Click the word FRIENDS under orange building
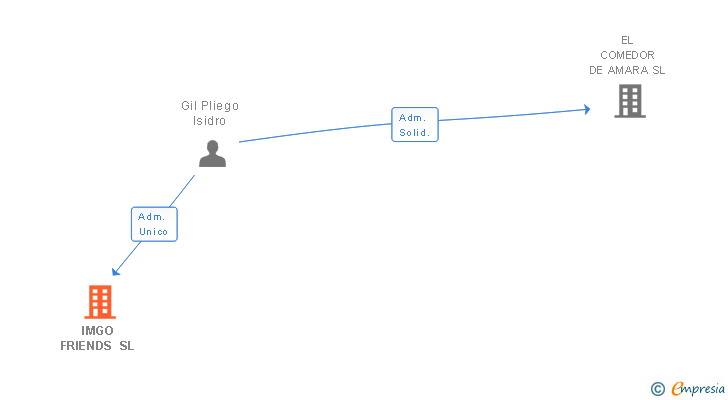 point(86,346)
